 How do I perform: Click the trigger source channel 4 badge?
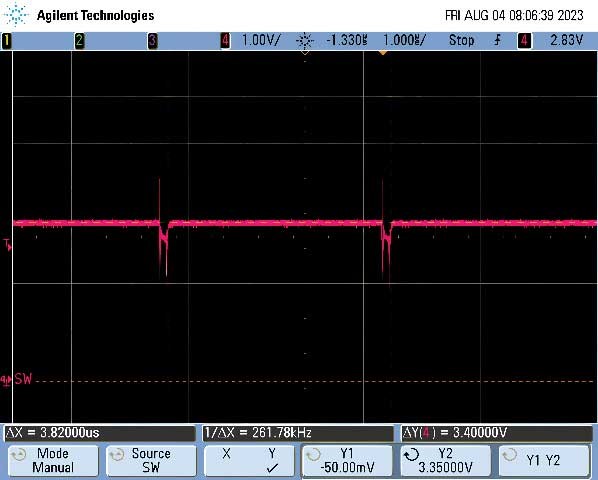pyautogui.click(x=524, y=40)
